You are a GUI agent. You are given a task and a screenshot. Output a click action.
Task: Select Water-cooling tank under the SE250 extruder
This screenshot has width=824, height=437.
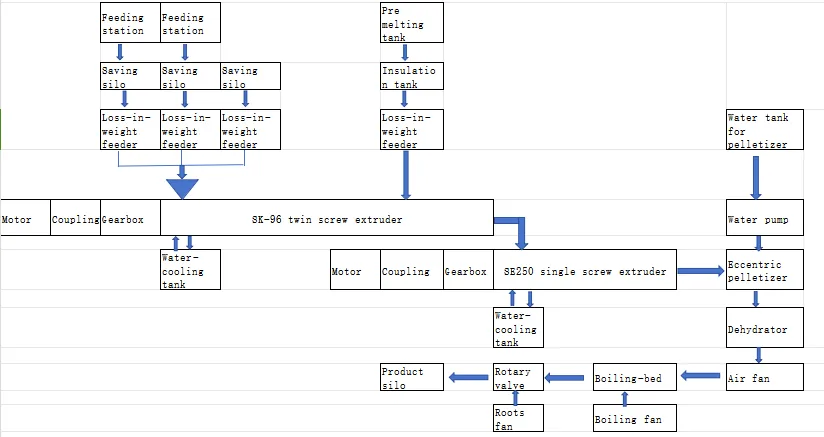pyautogui.click(x=518, y=327)
